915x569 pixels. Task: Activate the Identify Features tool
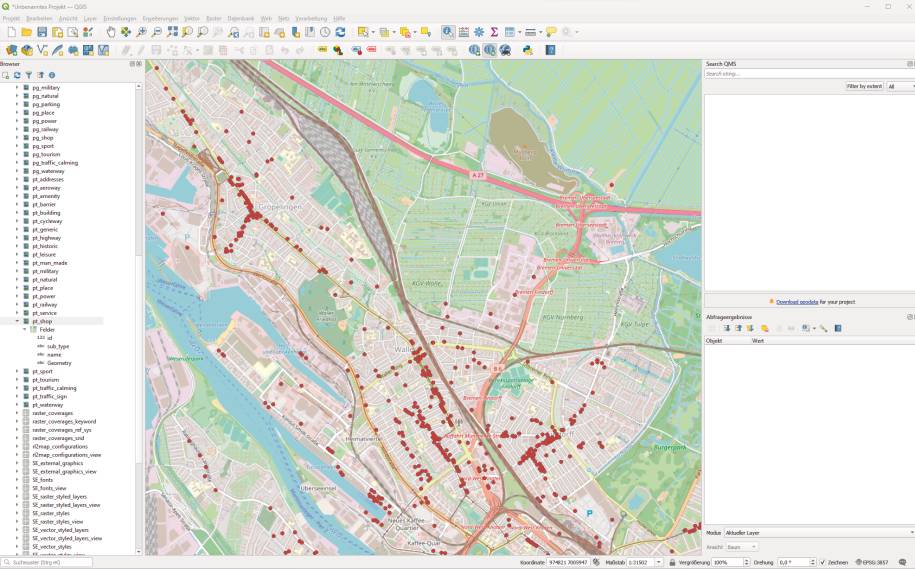[448, 33]
